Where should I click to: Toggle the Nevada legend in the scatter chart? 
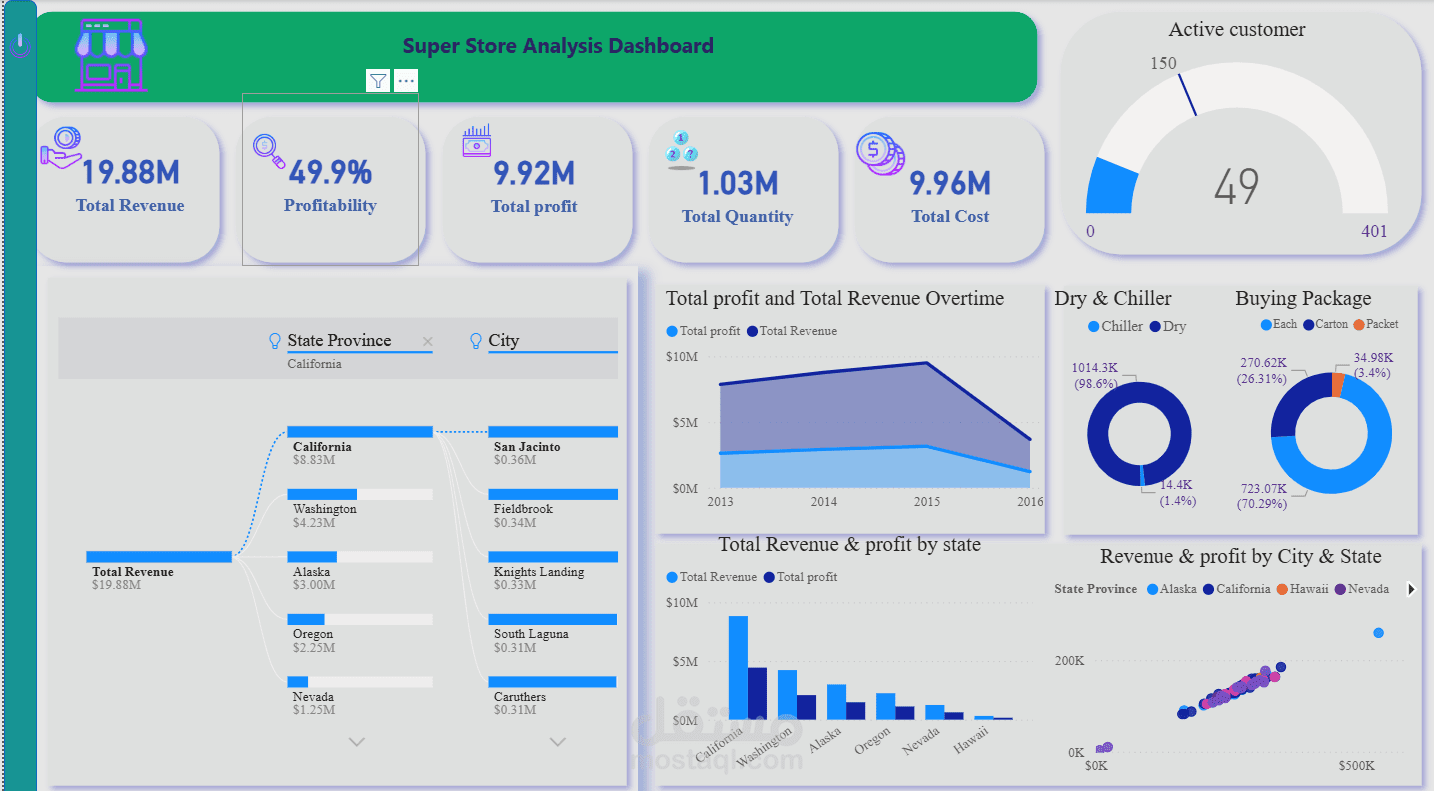[1362, 589]
